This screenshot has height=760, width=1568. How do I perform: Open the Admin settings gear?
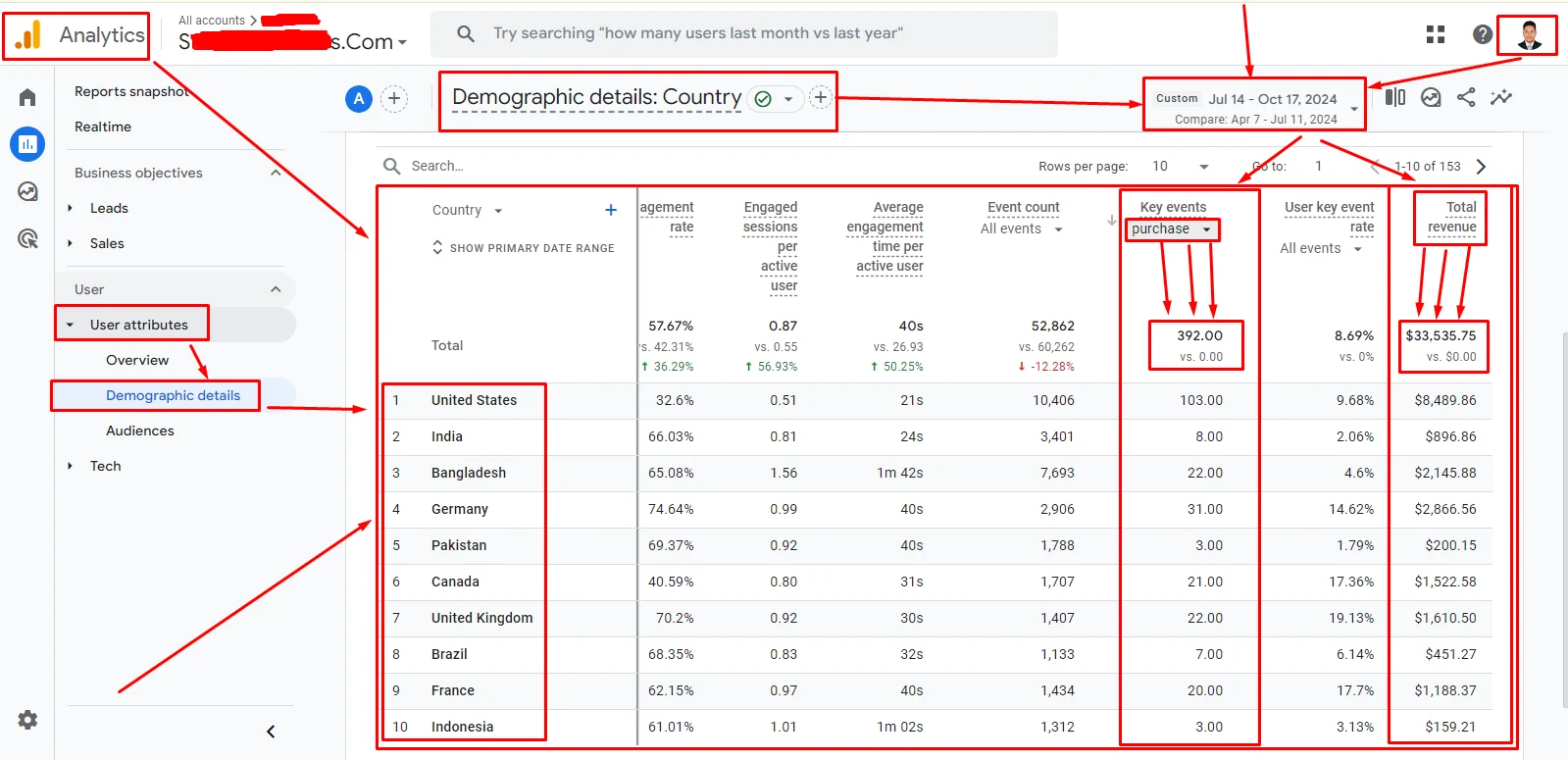27,720
